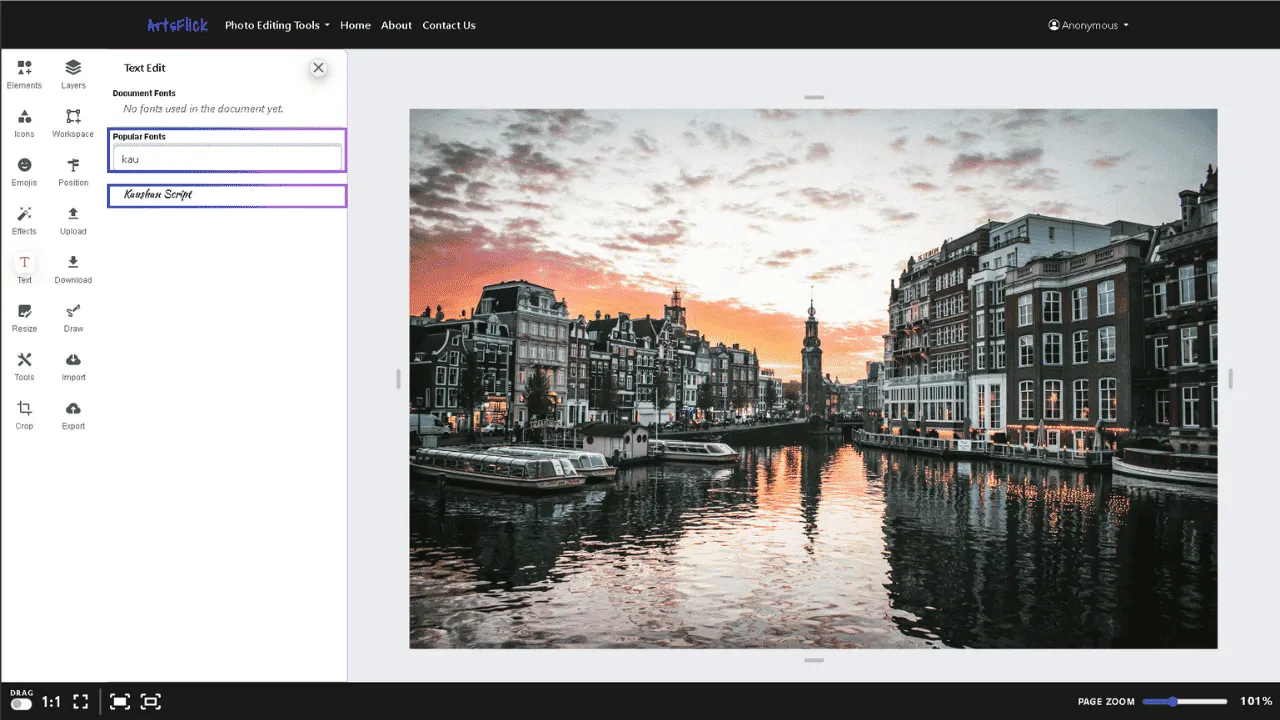Click the Download tool
The height and width of the screenshot is (720, 1280).
click(73, 269)
